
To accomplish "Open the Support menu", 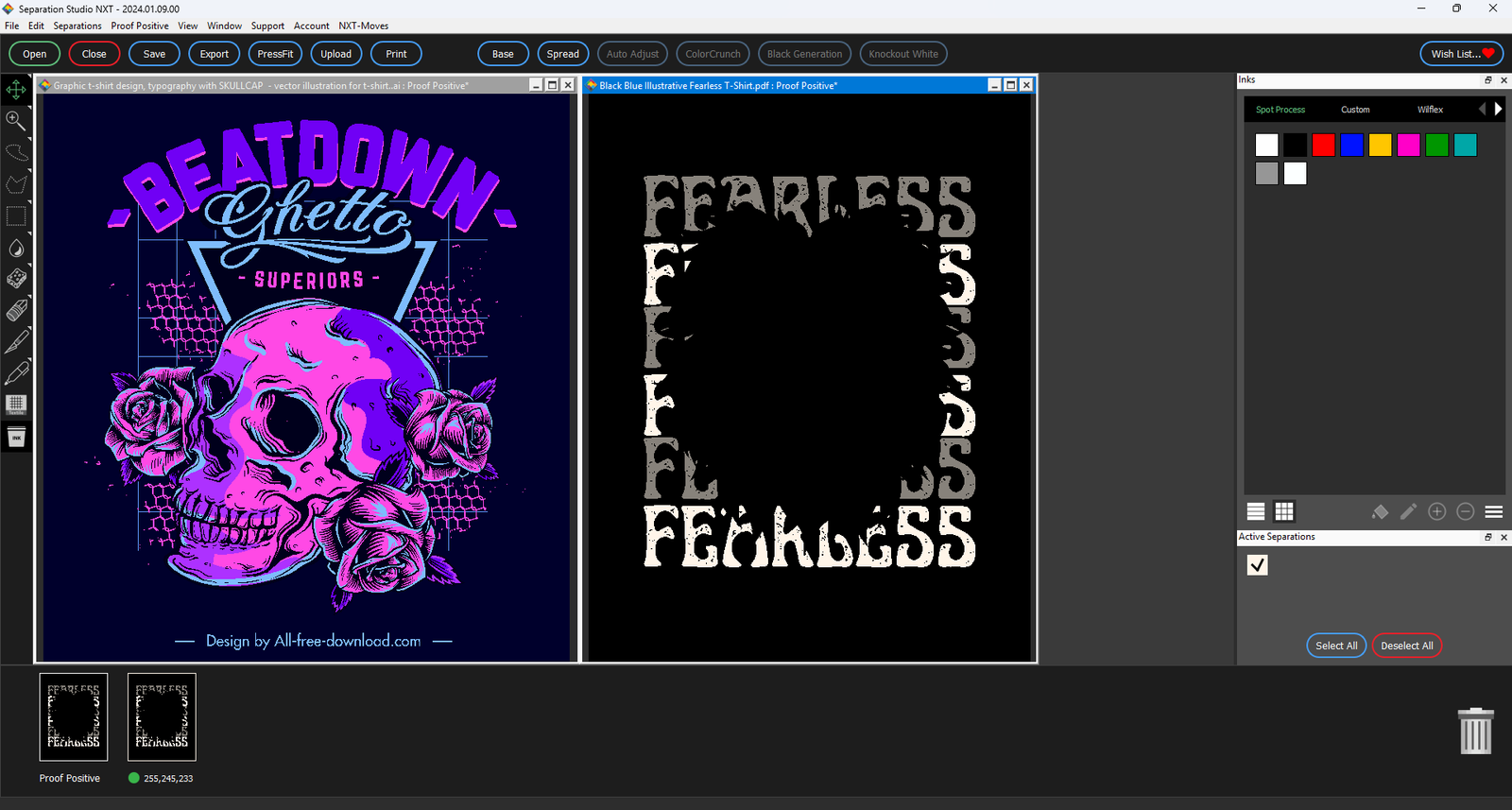I will coord(267,26).
